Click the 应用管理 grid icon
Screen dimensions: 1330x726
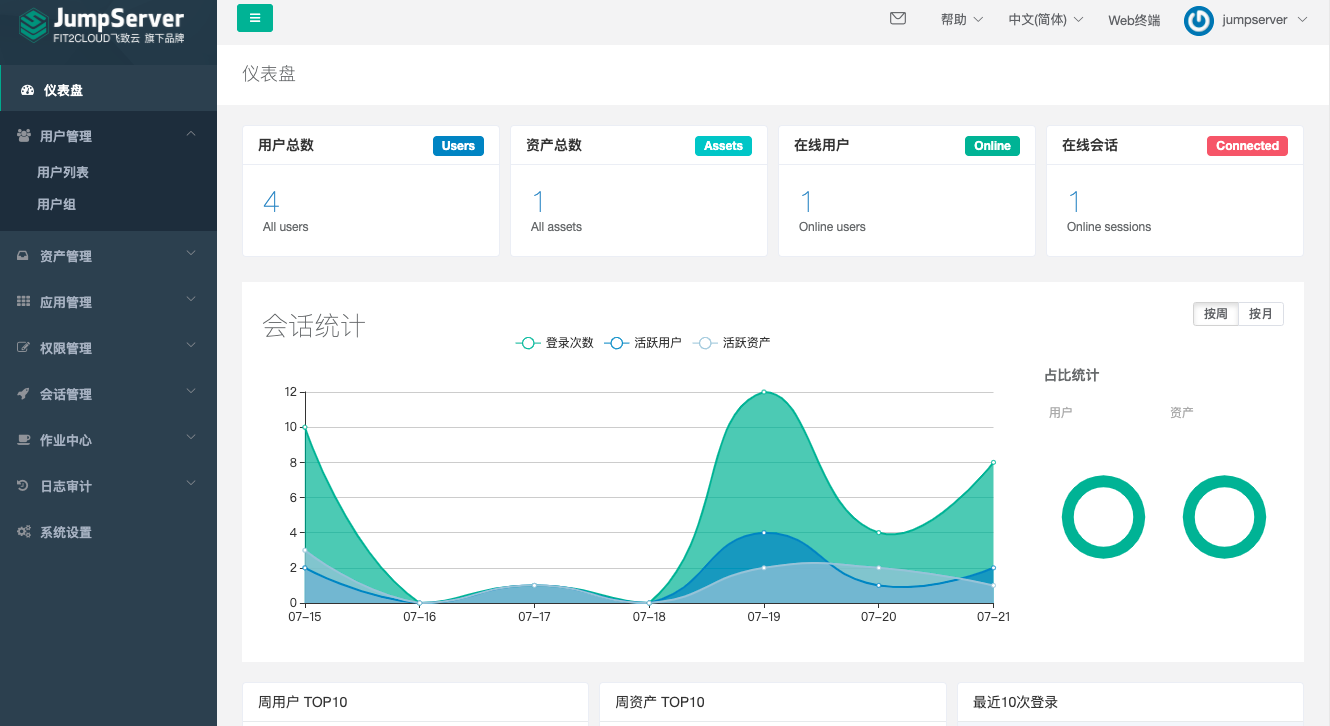coord(23,302)
